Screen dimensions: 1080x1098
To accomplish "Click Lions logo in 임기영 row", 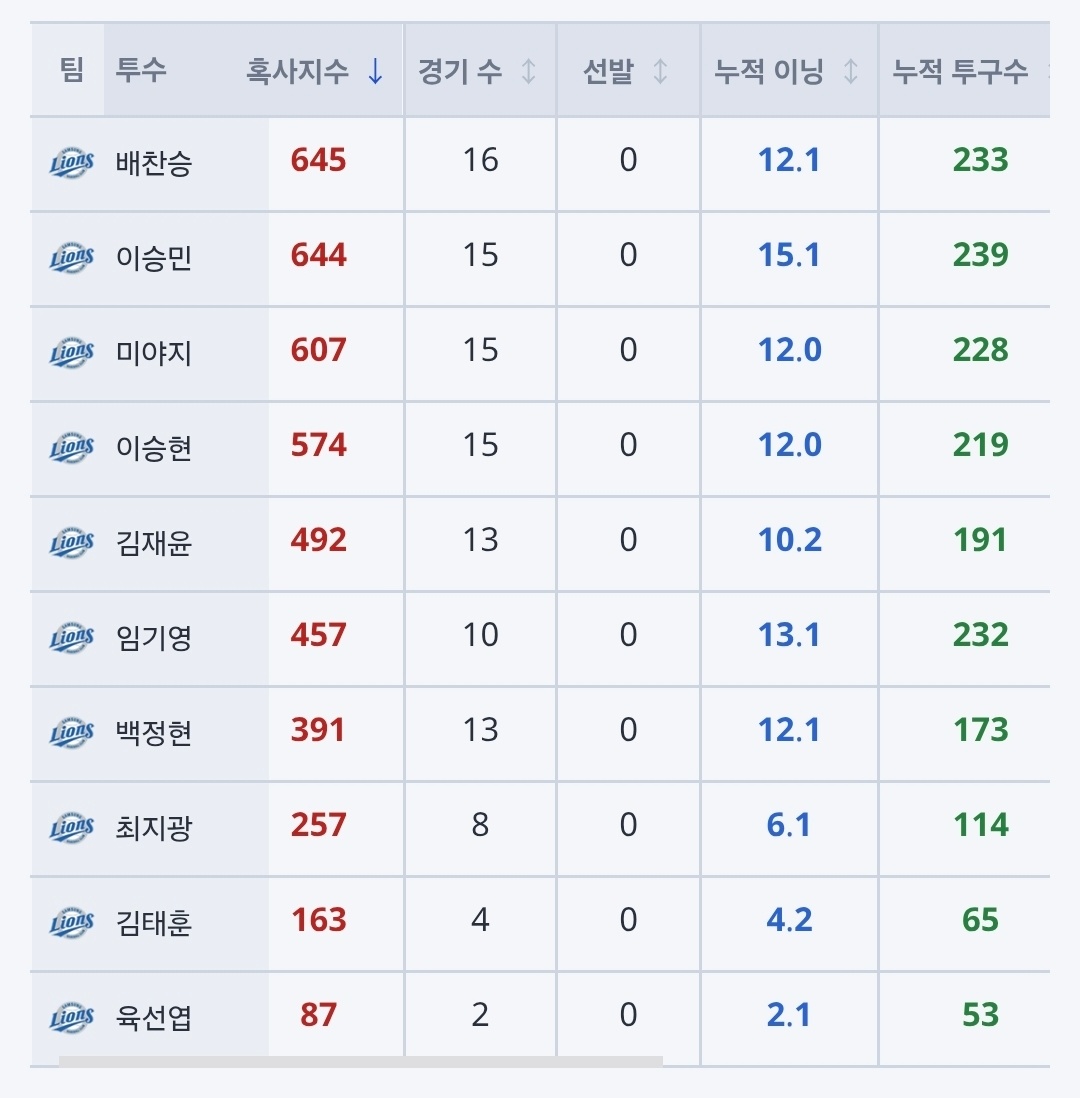I will click(71, 637).
